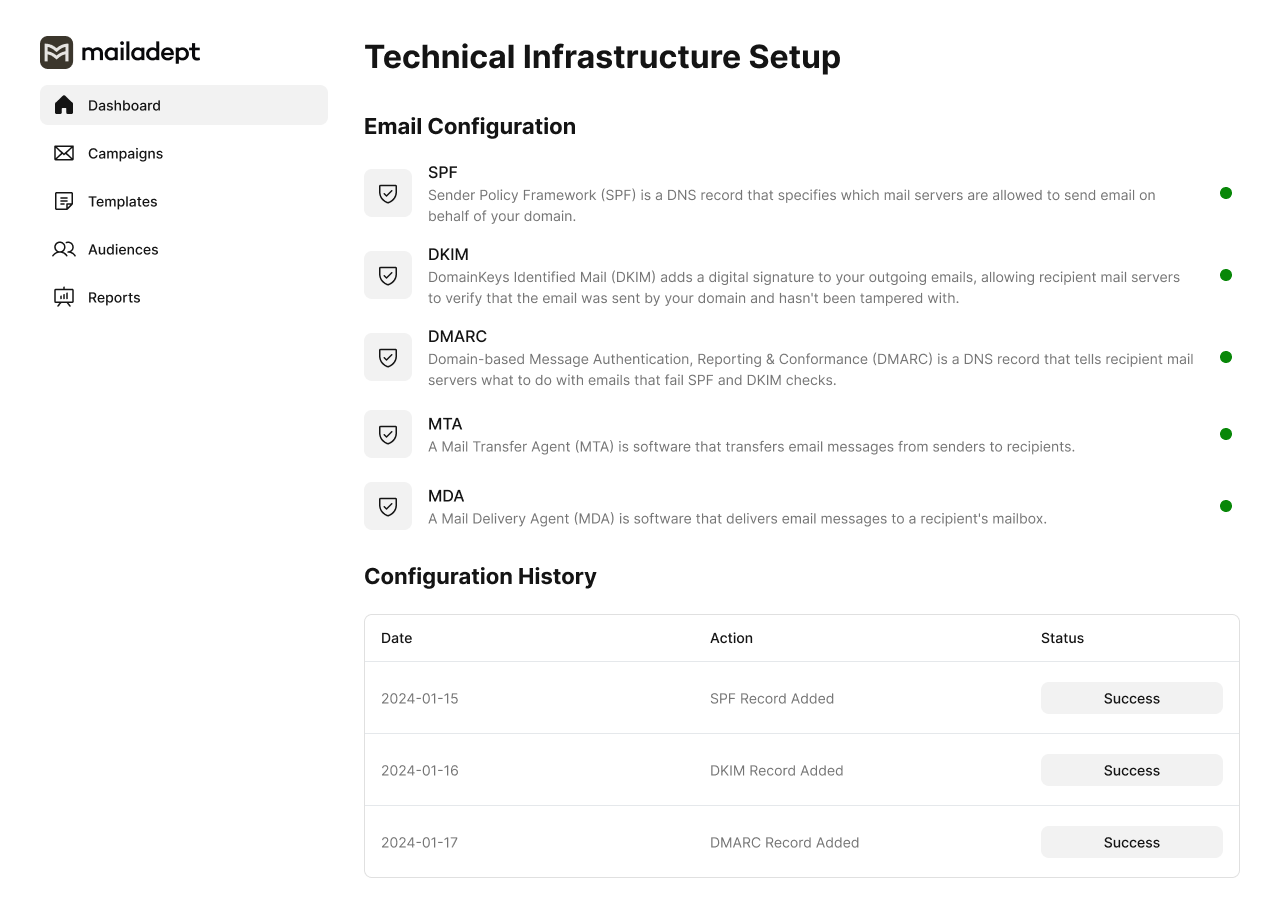Viewport: 1280px width, 909px height.
Task: Click Success status for DMARC Record Added
Action: [x=1132, y=842]
